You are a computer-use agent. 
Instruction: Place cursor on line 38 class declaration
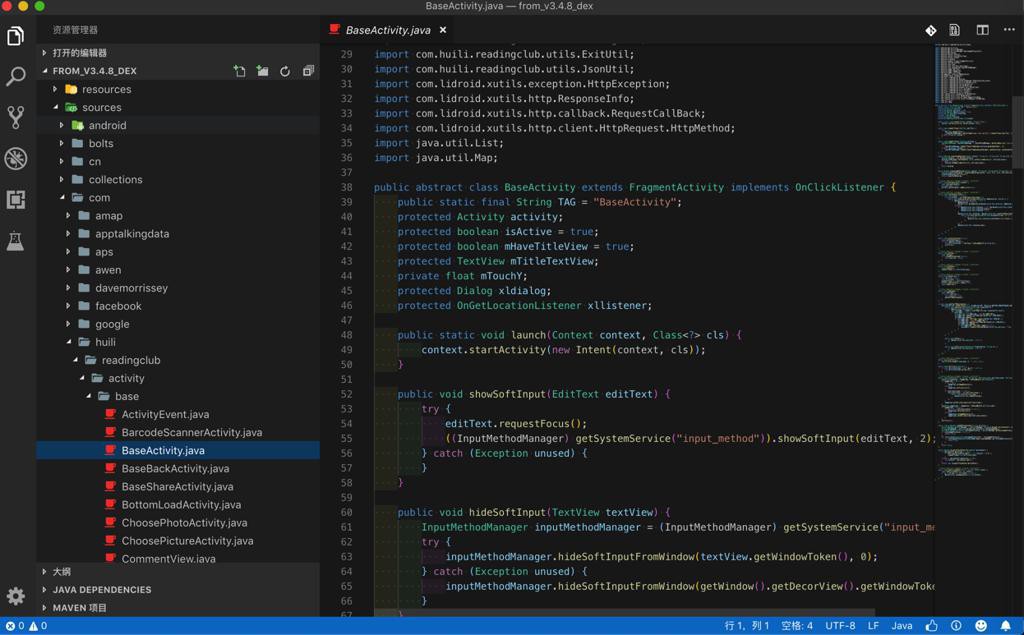coord(634,187)
